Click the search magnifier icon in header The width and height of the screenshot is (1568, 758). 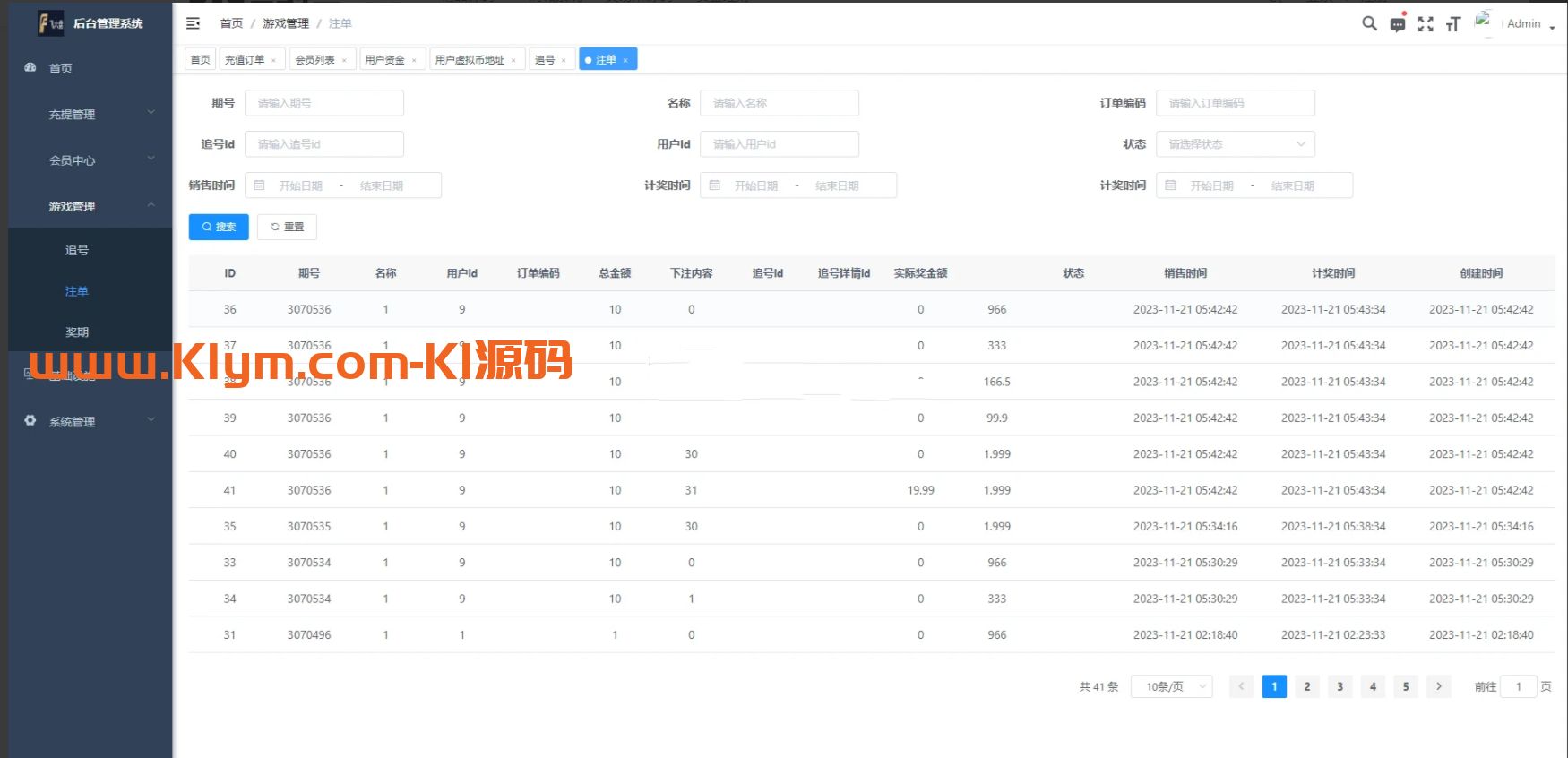(x=1369, y=24)
